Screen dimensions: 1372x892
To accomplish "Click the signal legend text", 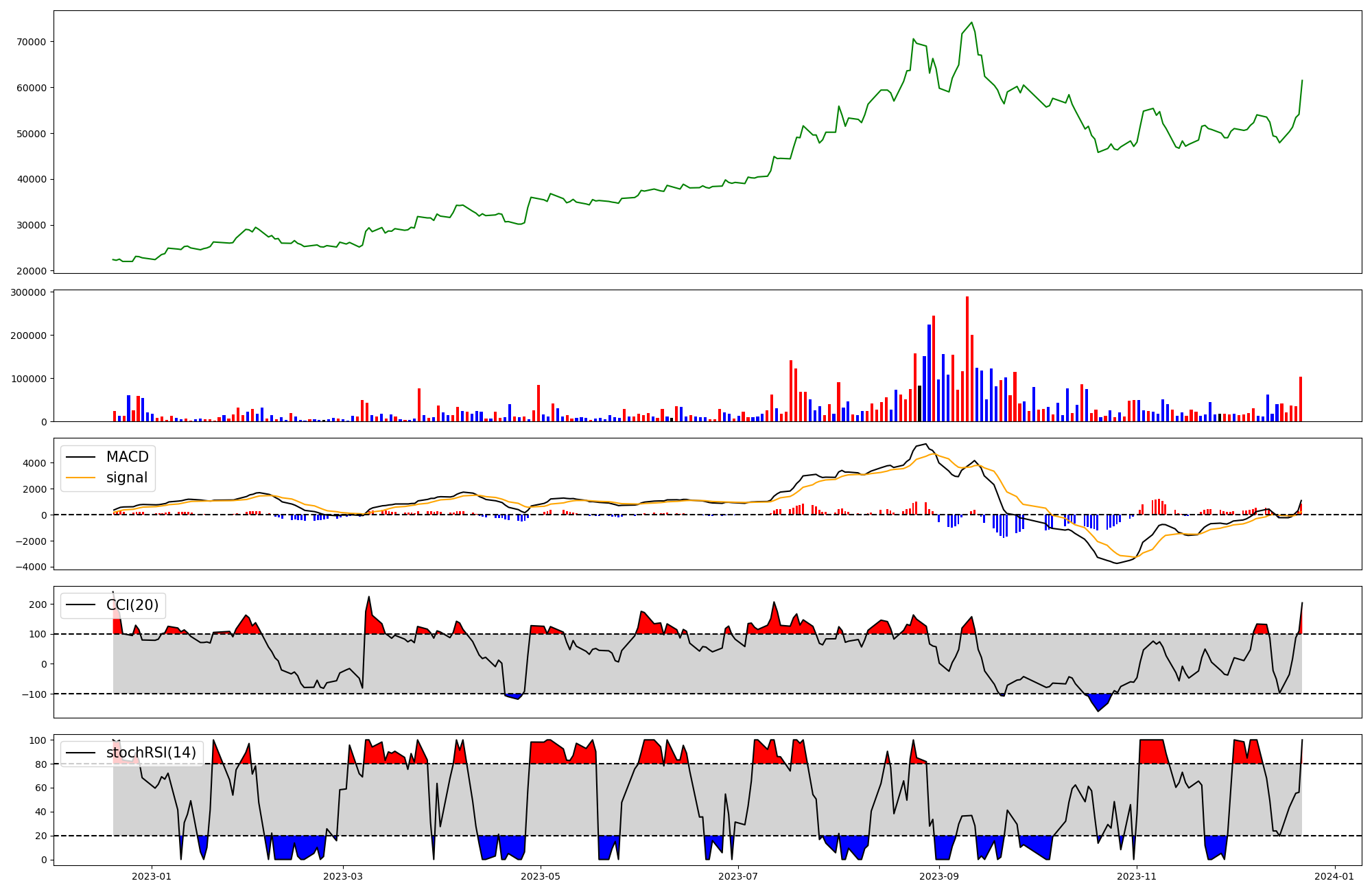I will pyautogui.click(x=127, y=478).
